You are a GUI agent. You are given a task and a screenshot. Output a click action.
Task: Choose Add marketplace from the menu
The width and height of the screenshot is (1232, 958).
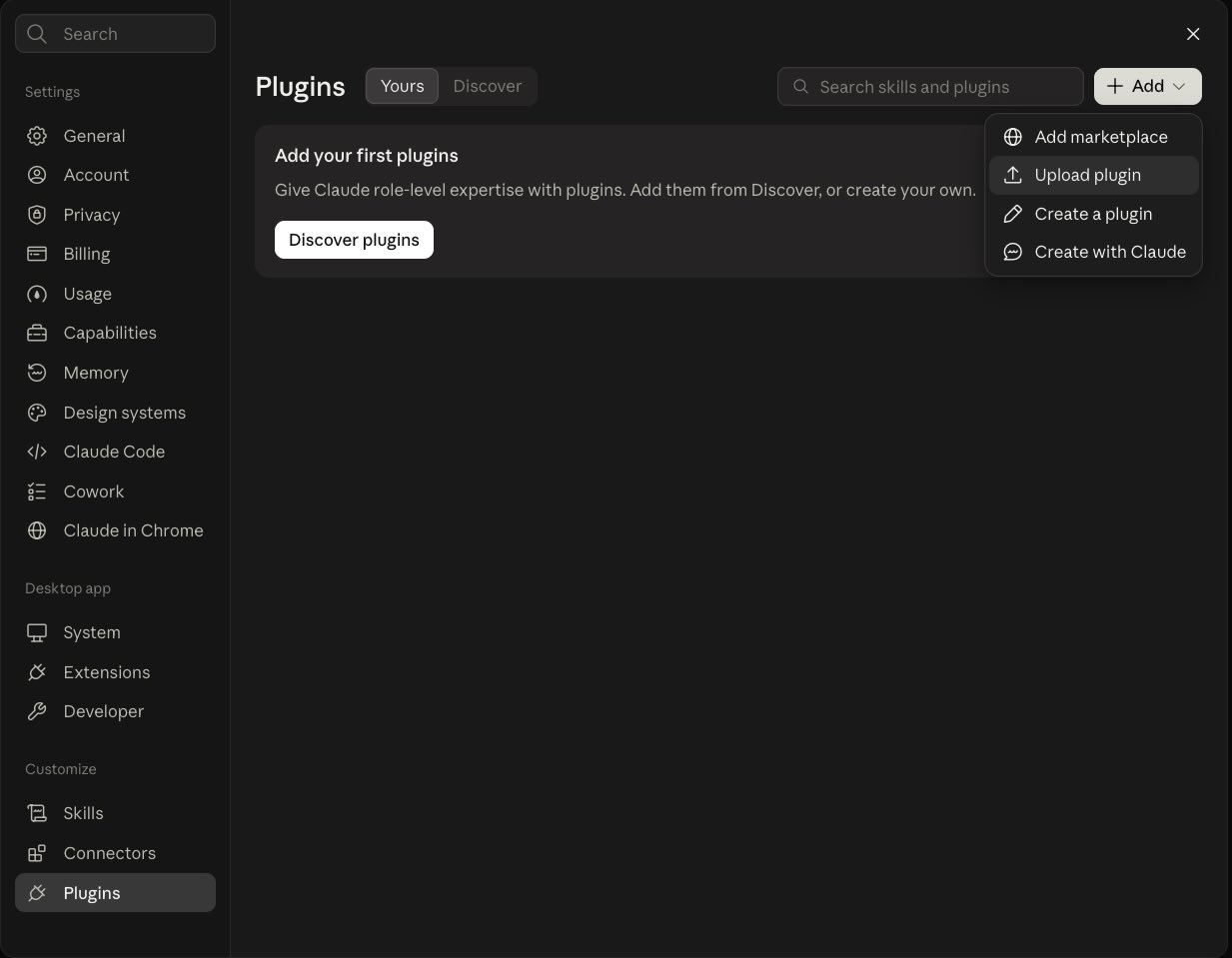tap(1093, 137)
